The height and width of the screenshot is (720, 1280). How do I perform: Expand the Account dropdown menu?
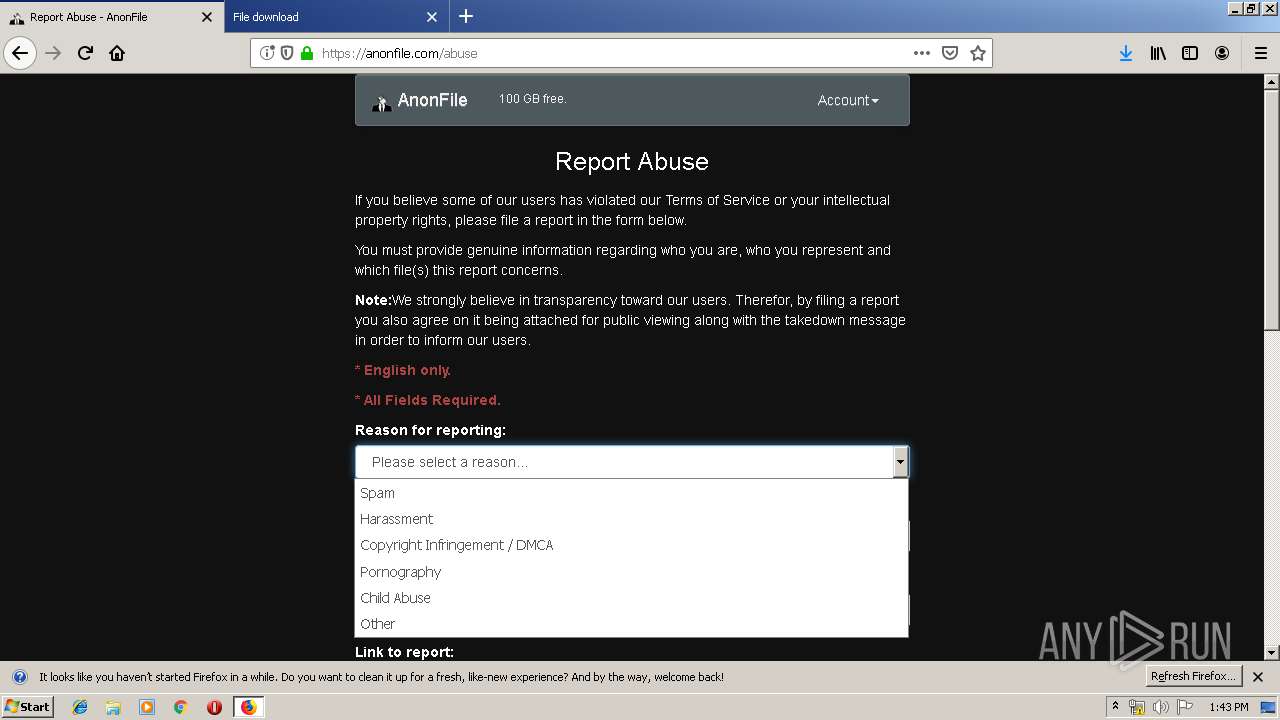point(848,100)
